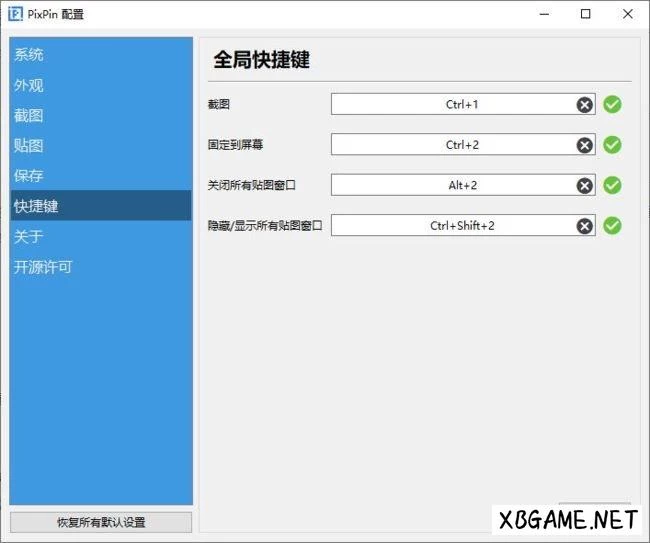Click the PixPin logo in title bar
Image resolution: width=650 pixels, height=543 pixels.
[x=16, y=14]
